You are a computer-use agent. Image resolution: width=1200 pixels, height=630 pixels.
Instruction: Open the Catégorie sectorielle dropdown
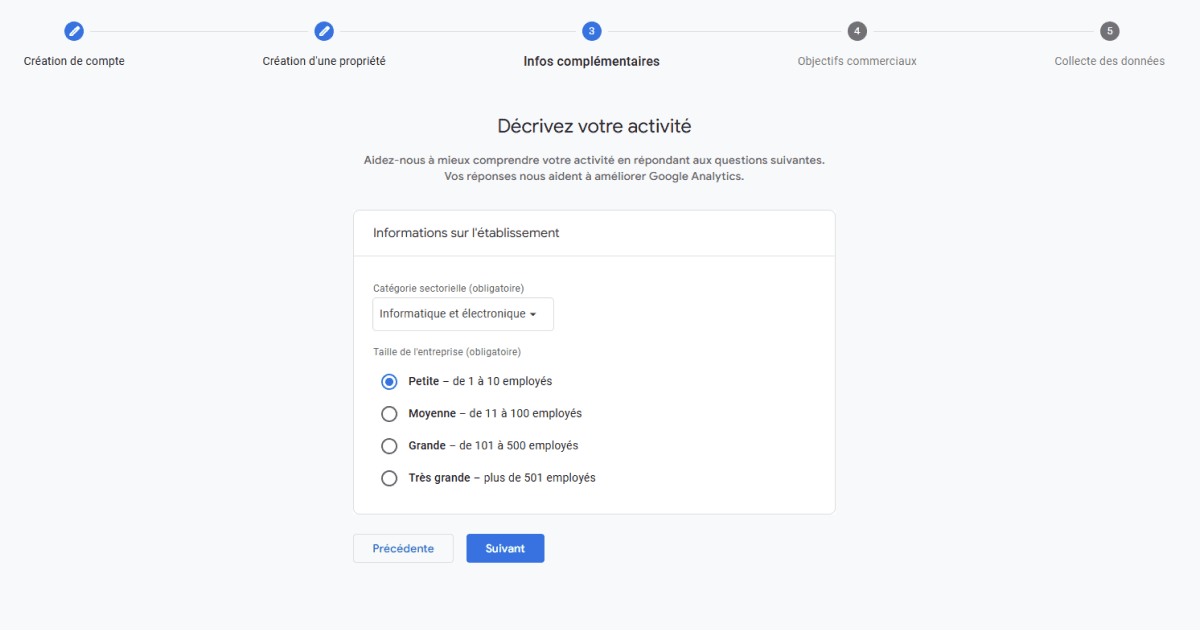462,314
